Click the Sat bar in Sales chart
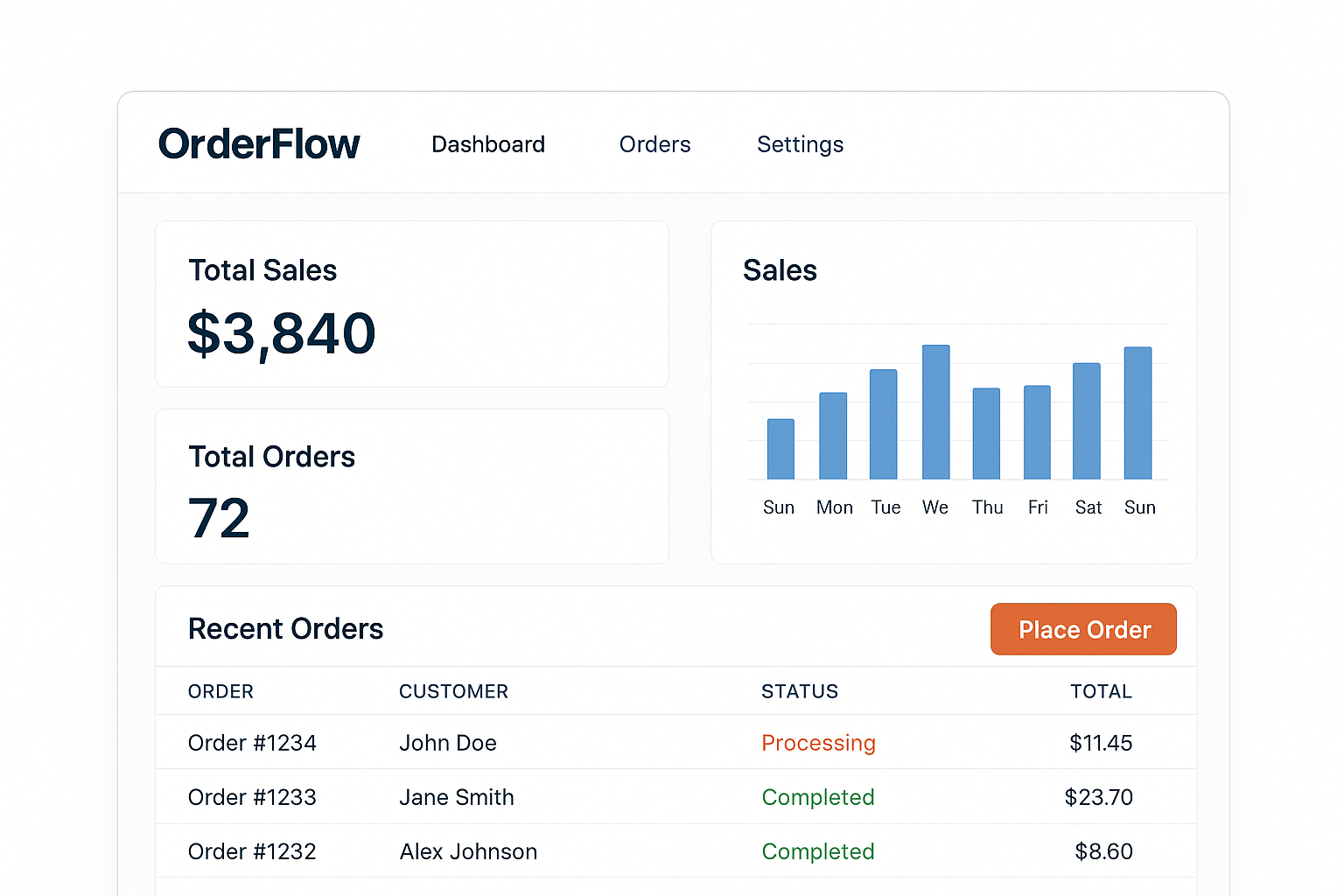Image resolution: width=1344 pixels, height=896 pixels. (1087, 421)
